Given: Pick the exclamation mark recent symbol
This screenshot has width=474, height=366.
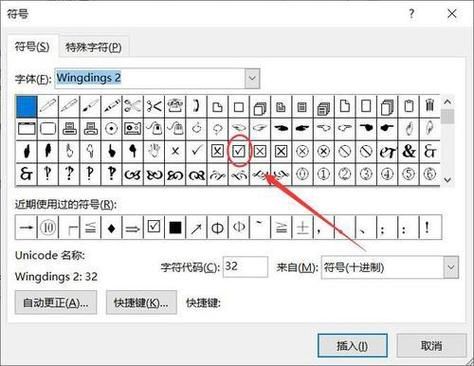Looking at the screenshot, I should [430, 227].
